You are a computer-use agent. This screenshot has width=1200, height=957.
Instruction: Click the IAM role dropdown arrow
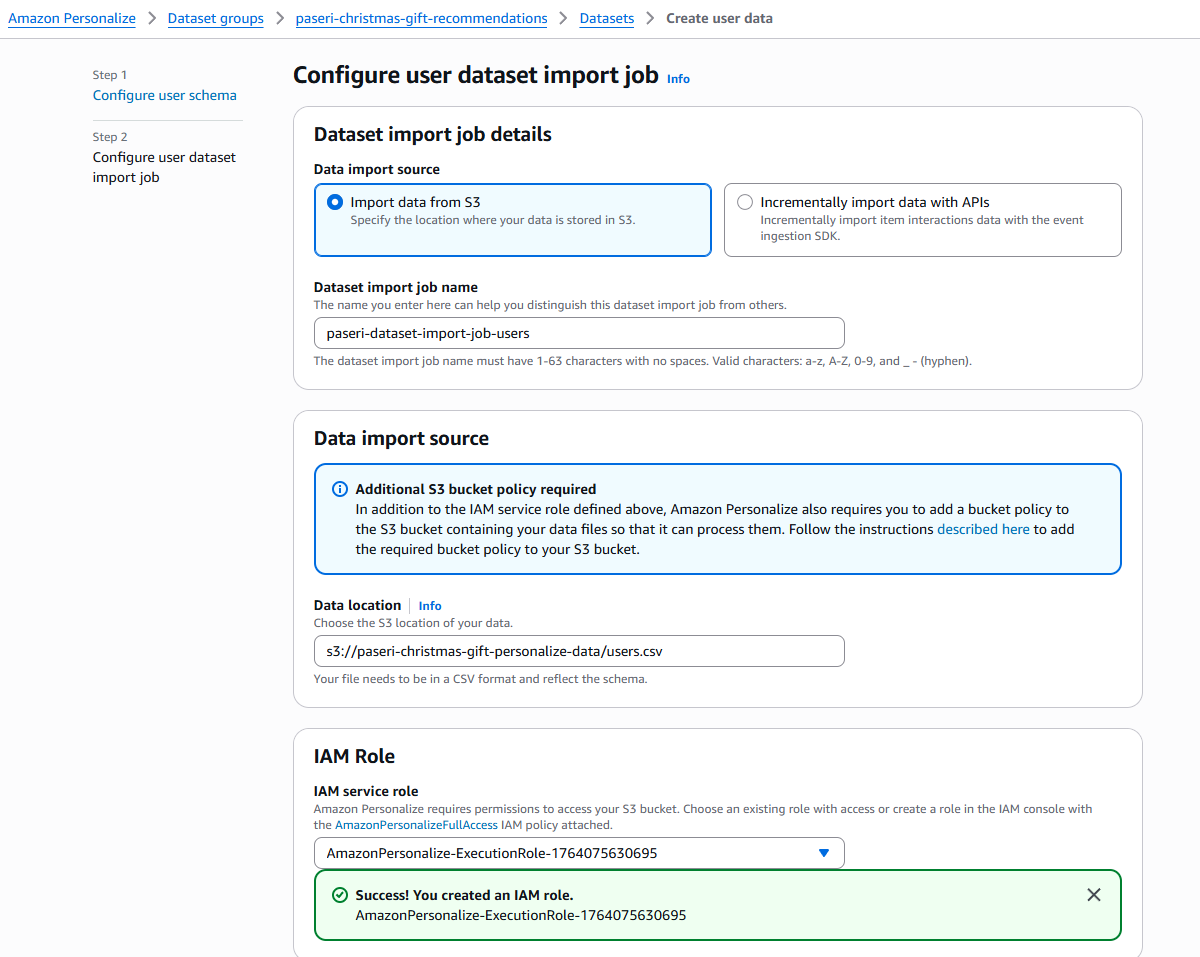[824, 853]
